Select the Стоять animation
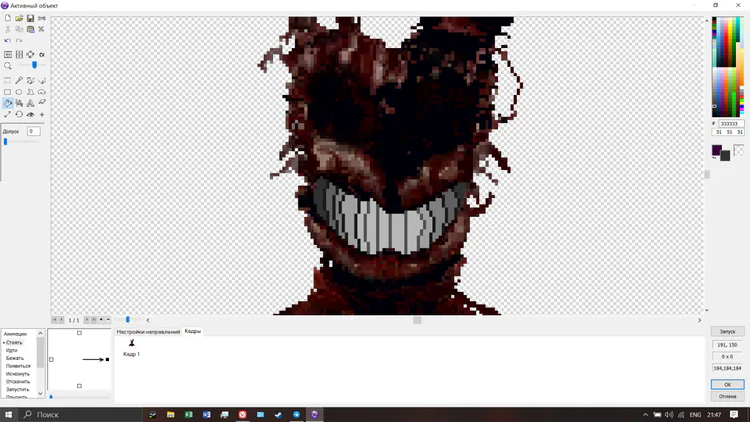 click(x=14, y=343)
